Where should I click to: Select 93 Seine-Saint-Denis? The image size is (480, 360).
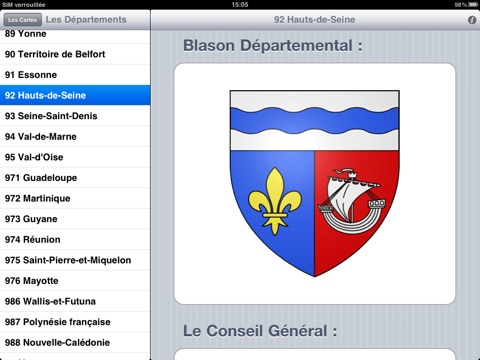pos(75,116)
